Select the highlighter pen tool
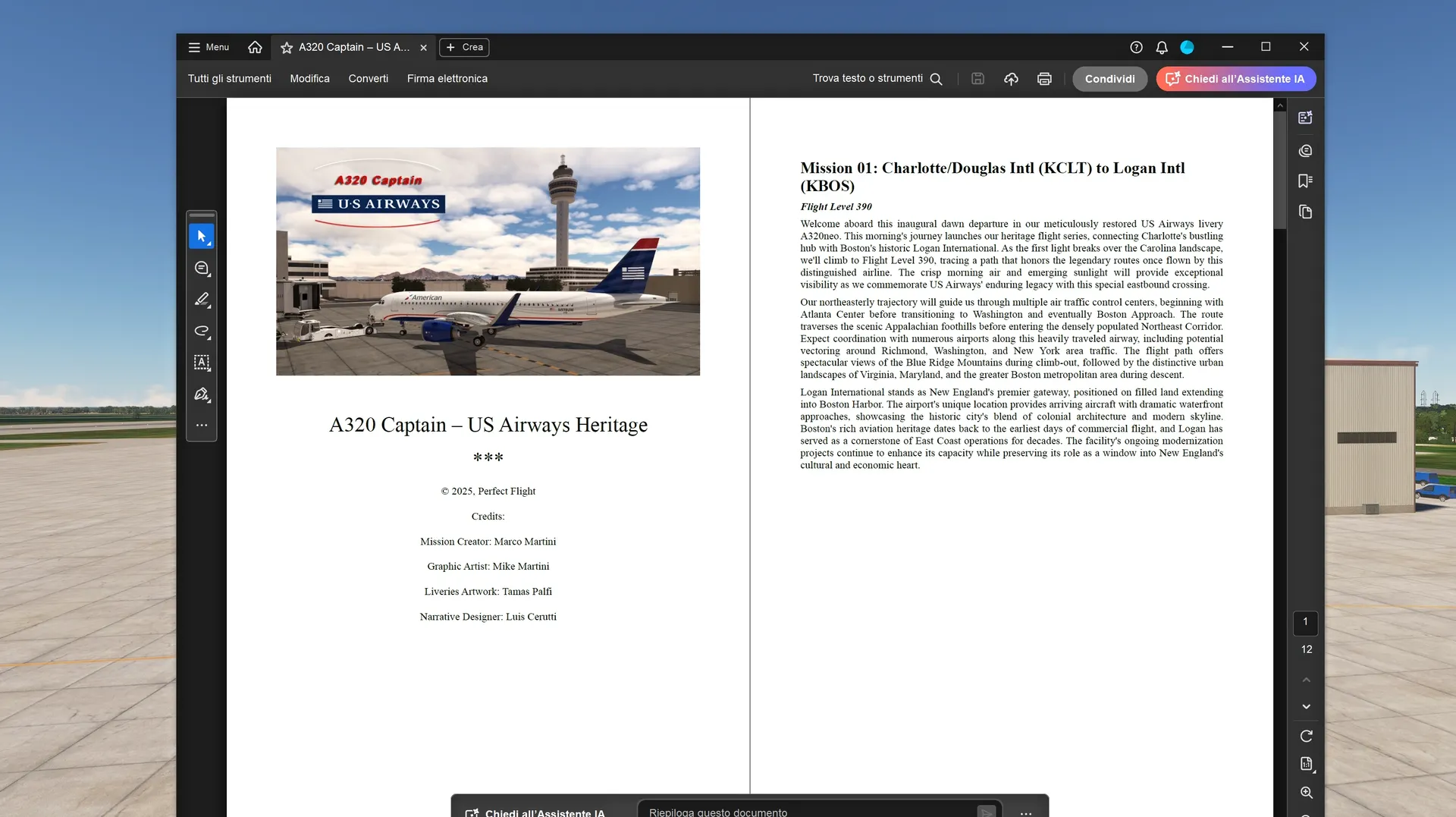The height and width of the screenshot is (817, 1456). [202, 300]
